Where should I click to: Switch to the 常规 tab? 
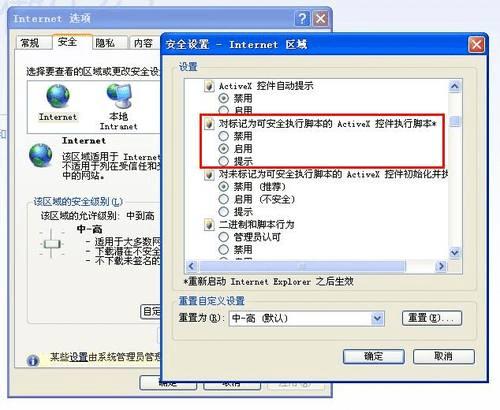pos(30,43)
